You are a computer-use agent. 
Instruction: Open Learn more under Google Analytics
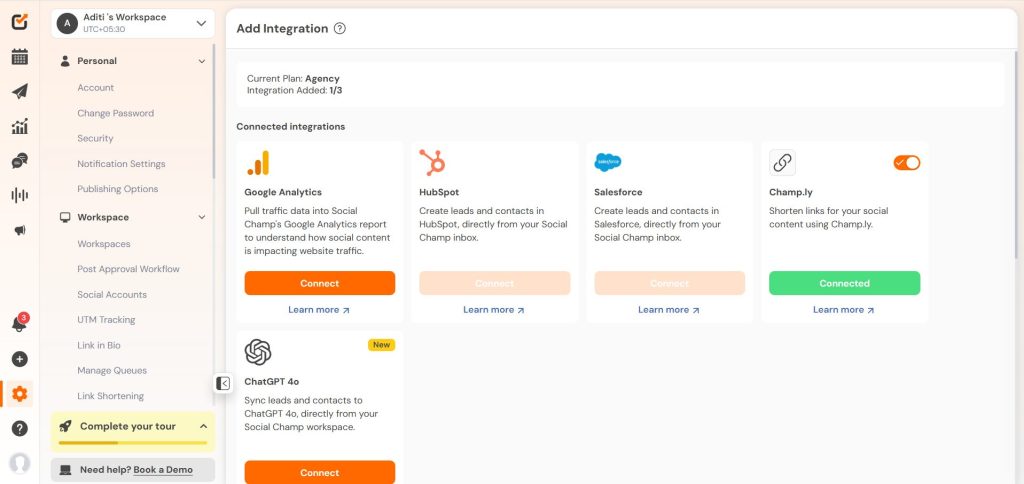pyautogui.click(x=319, y=310)
